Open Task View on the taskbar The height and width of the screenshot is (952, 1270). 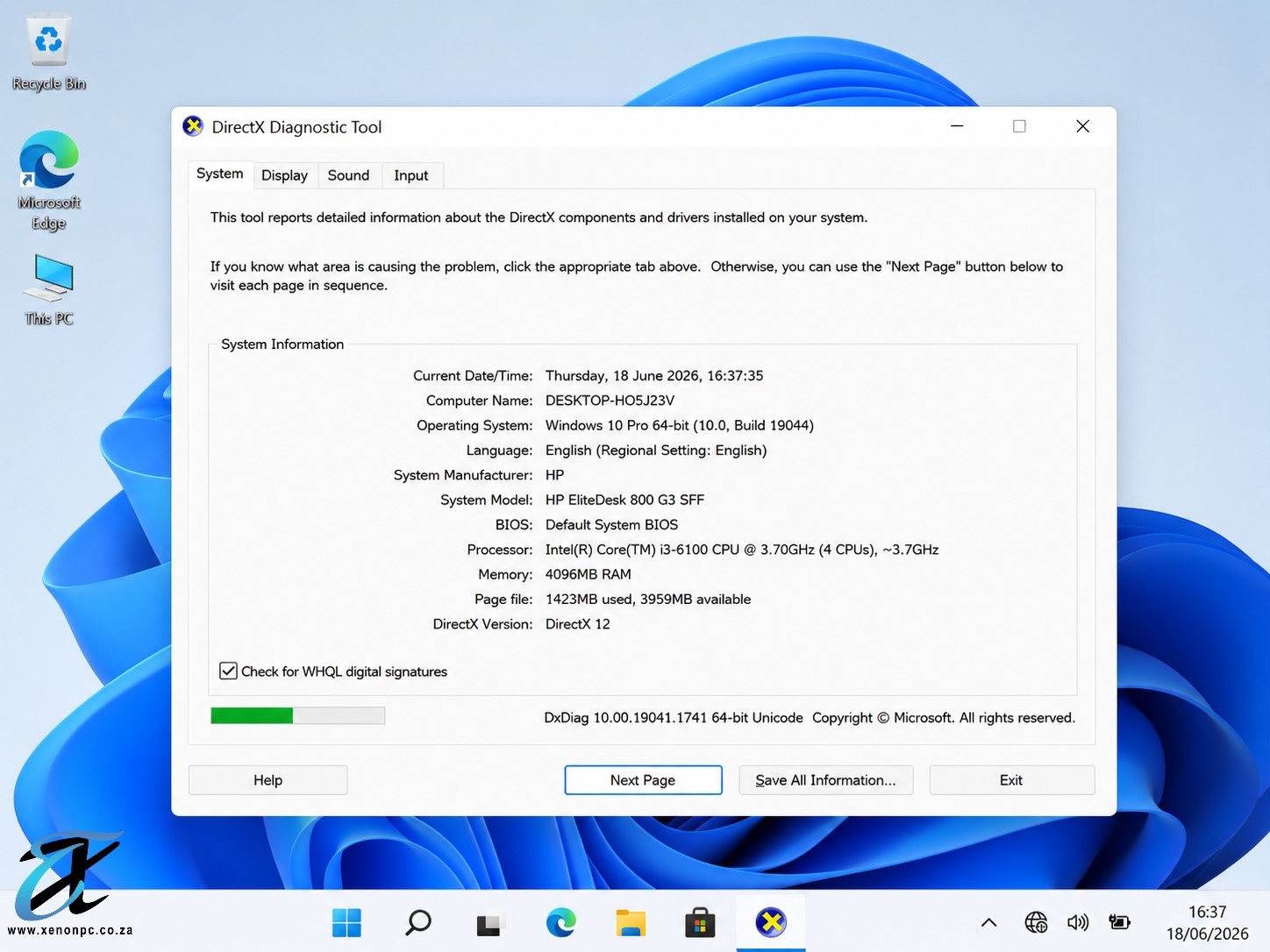pyautogui.click(x=489, y=923)
